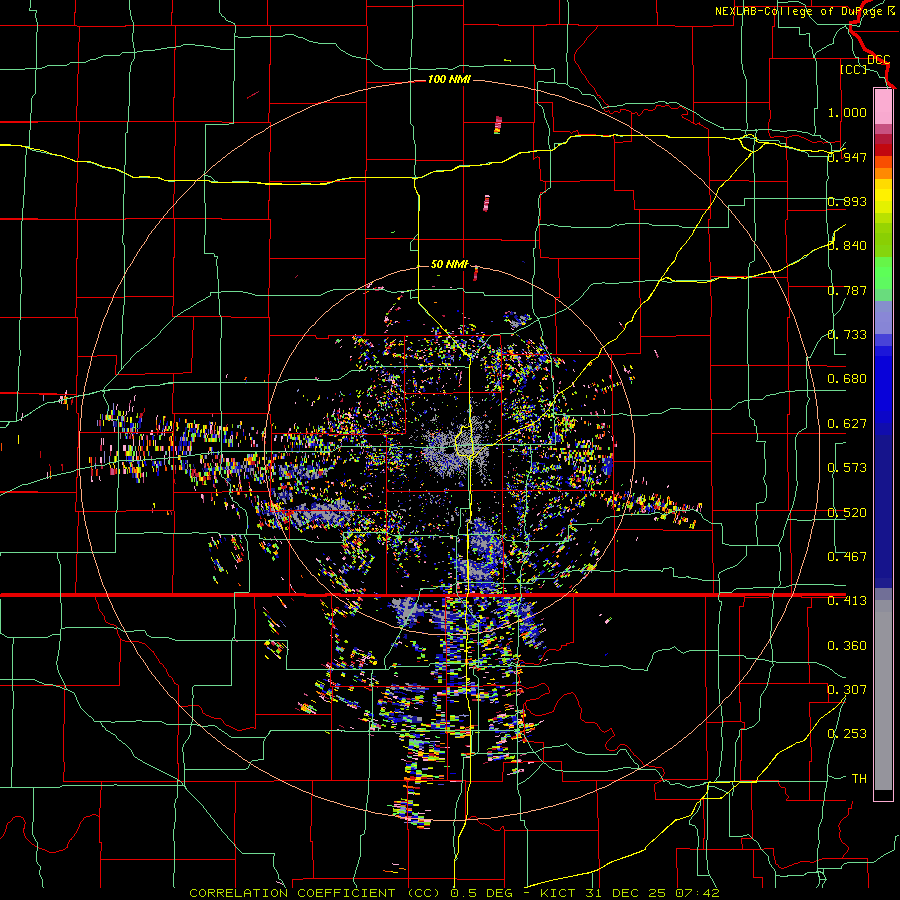Click the gray lower segment of the color bar
This screenshot has width=900, height=900.
pos(883,695)
